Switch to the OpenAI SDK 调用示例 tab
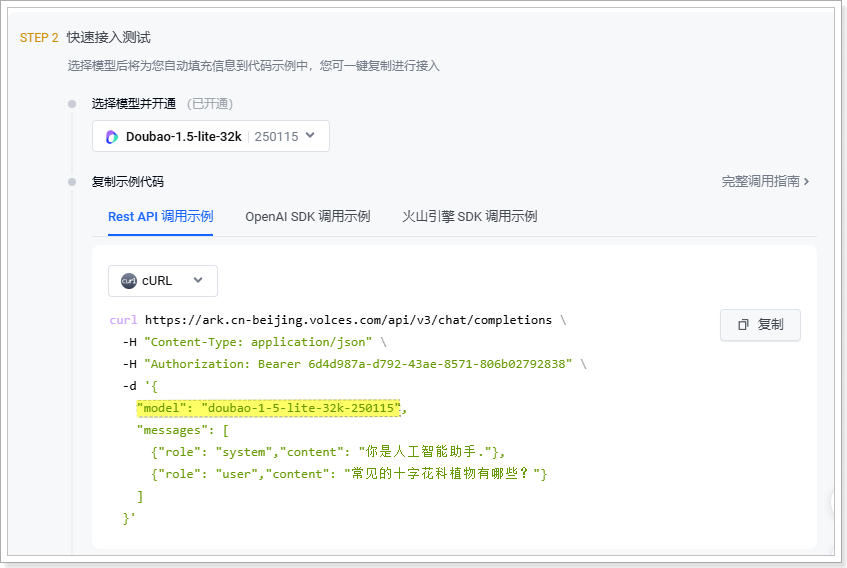This screenshot has height=568, width=847. pos(307,217)
